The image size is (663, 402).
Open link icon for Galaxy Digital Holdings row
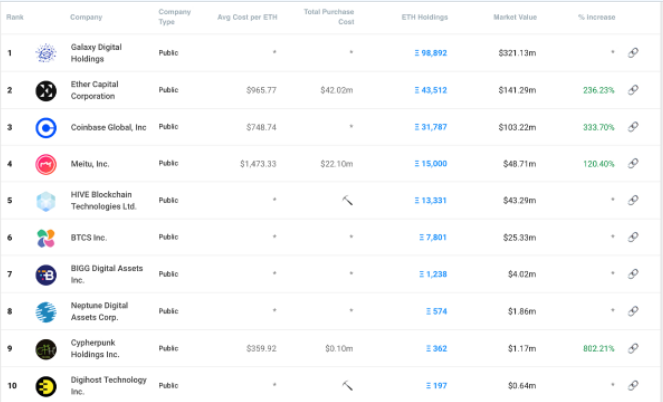[633, 53]
